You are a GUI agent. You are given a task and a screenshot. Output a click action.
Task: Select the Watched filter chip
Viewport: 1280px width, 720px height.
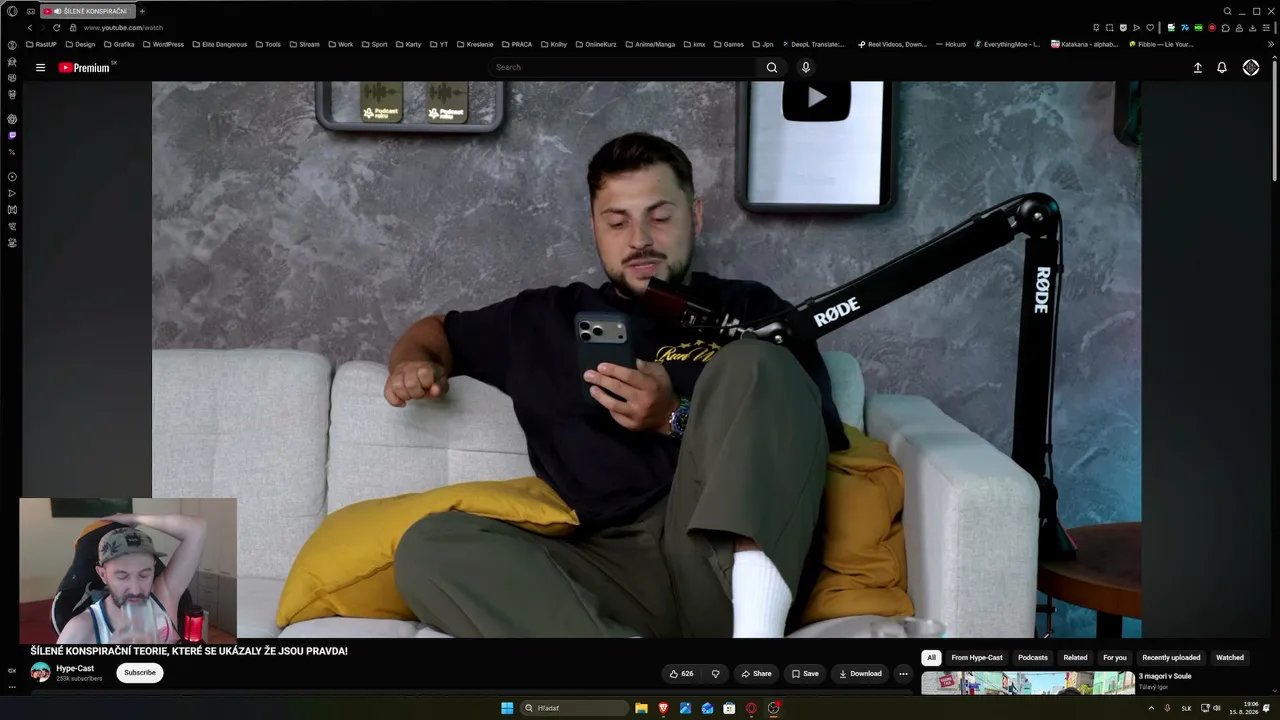tap(1230, 658)
